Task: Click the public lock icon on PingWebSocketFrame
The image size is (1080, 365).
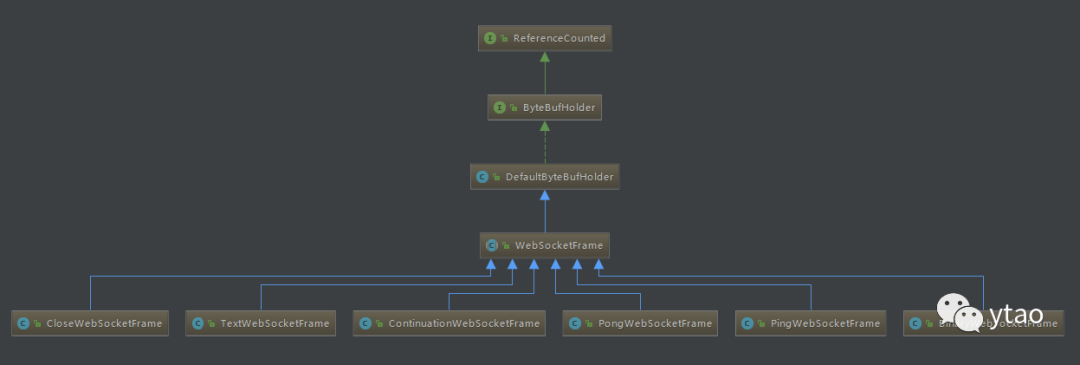Action: tap(762, 324)
